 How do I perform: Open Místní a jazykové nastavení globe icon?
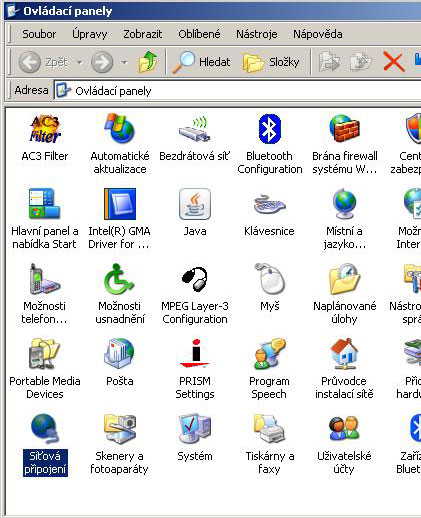[x=344, y=204]
